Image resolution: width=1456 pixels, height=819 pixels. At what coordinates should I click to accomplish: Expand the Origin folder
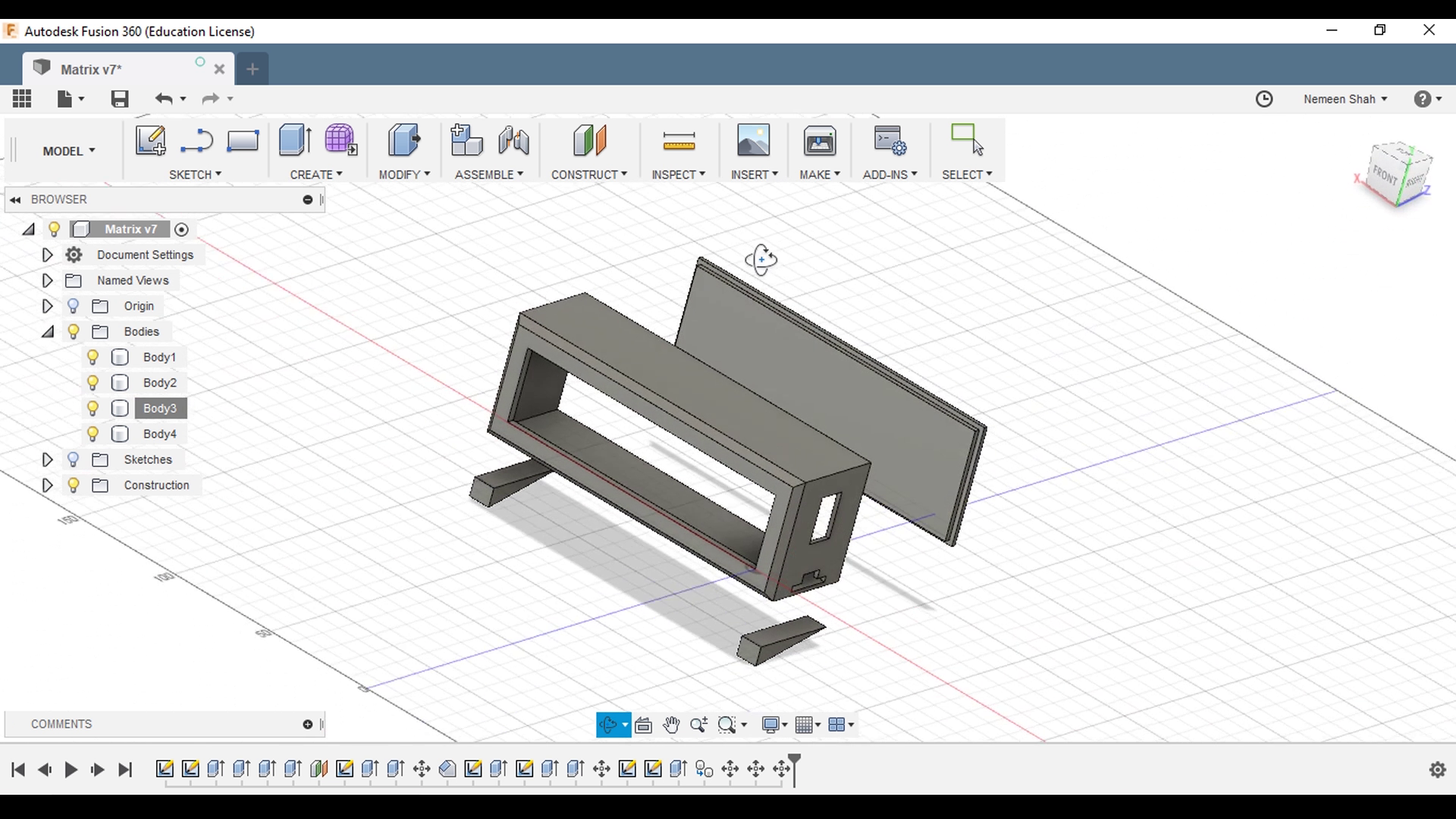click(x=47, y=306)
